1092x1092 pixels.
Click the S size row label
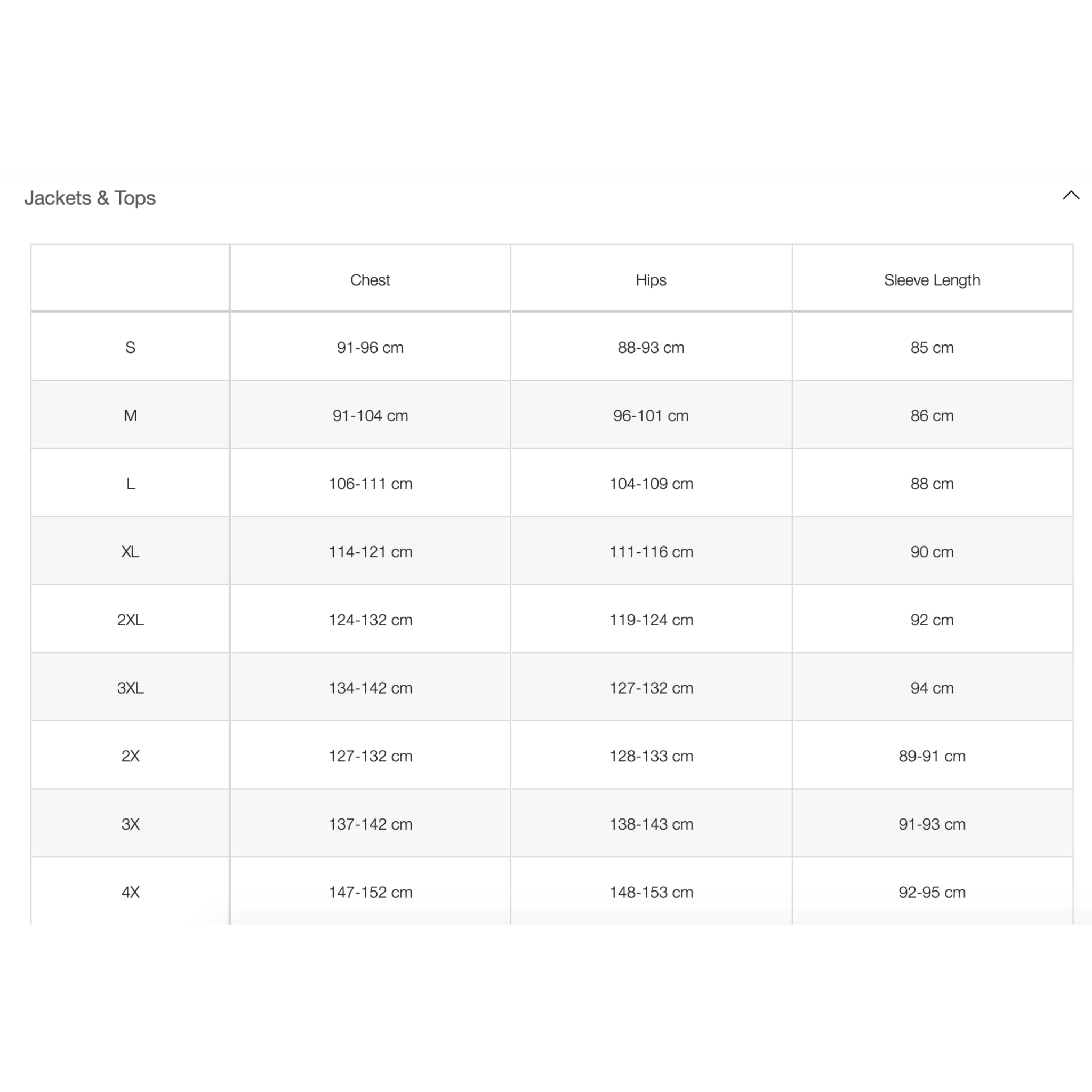click(x=131, y=348)
